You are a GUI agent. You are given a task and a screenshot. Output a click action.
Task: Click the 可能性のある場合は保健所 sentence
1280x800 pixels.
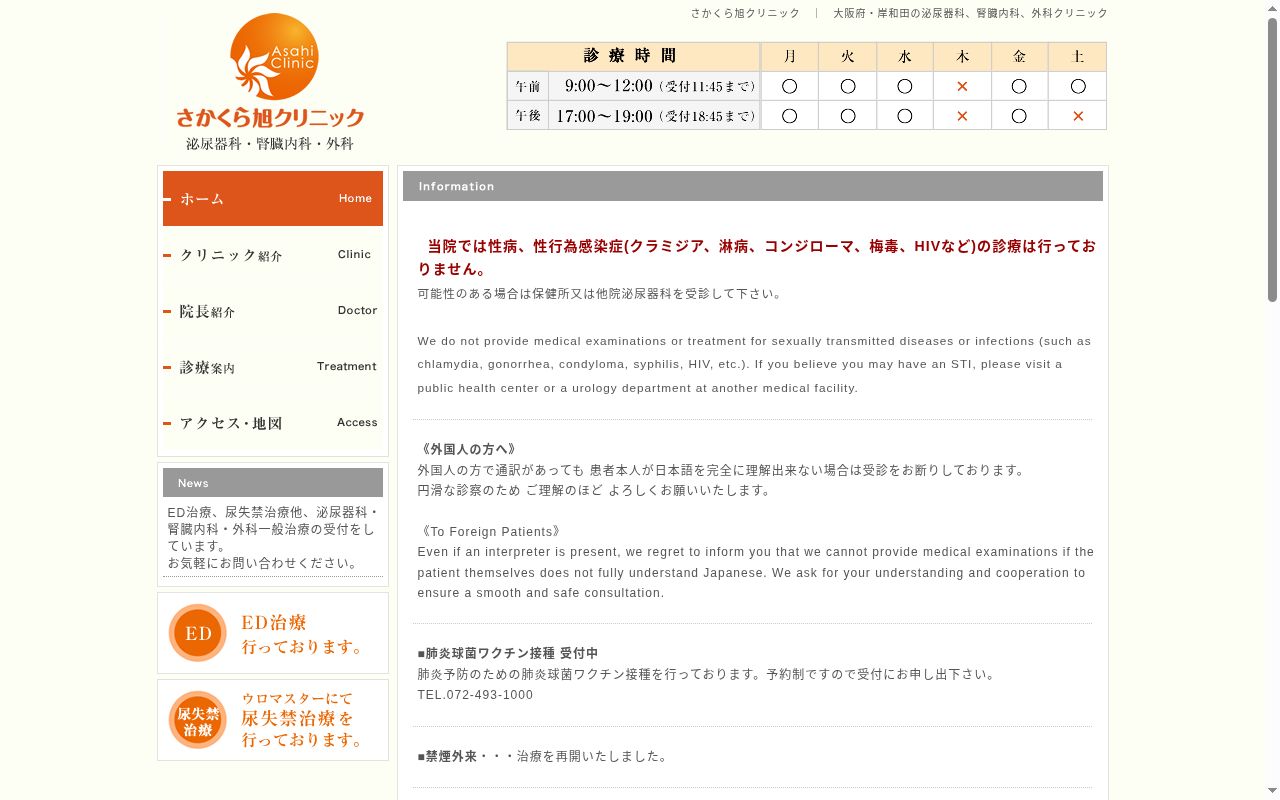[600, 294]
